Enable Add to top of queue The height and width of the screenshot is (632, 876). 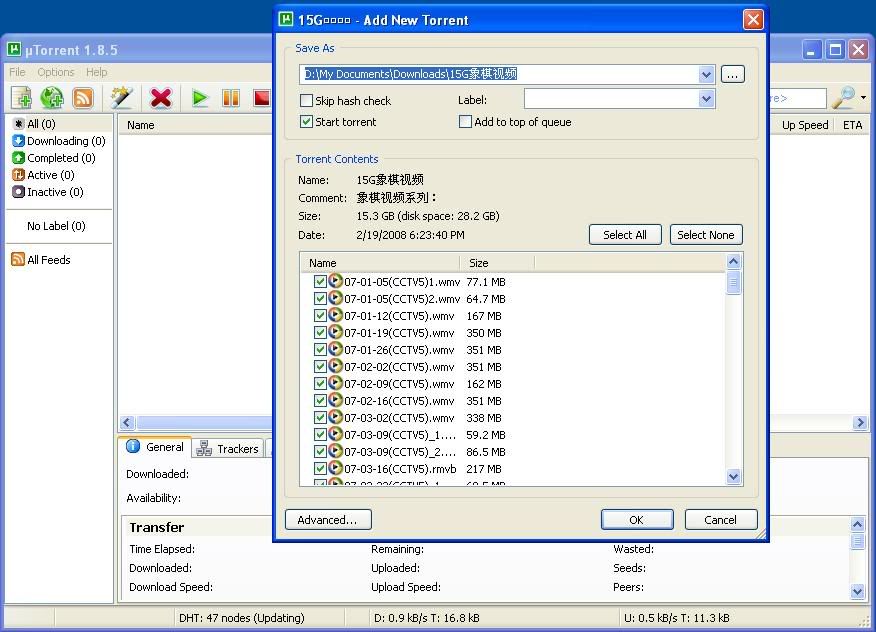click(465, 122)
